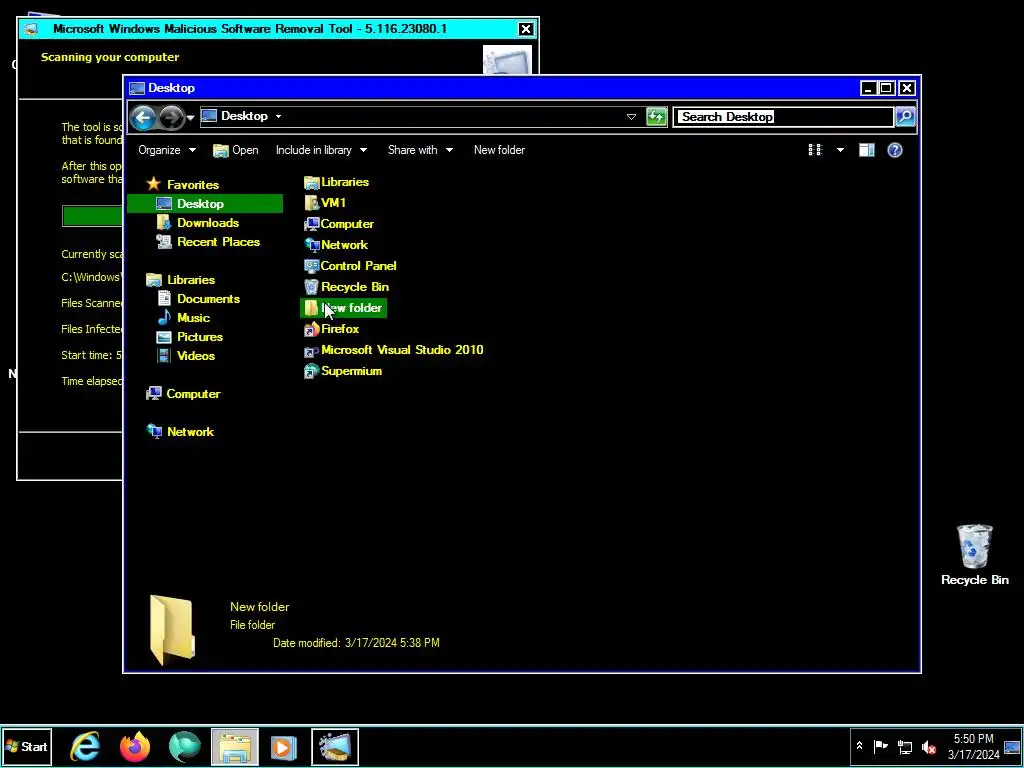The width and height of the screenshot is (1024, 768).
Task: Toggle the preview pane icon
Action: tap(867, 150)
